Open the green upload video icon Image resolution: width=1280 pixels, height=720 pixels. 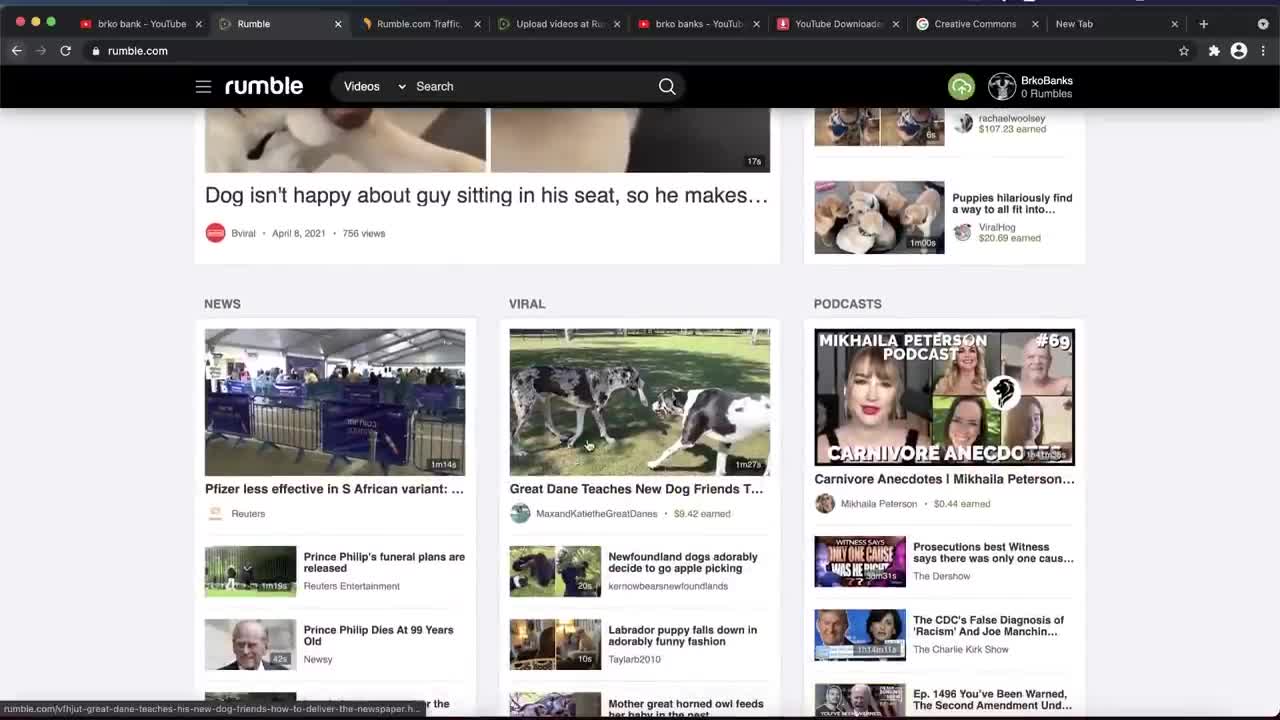[961, 87]
